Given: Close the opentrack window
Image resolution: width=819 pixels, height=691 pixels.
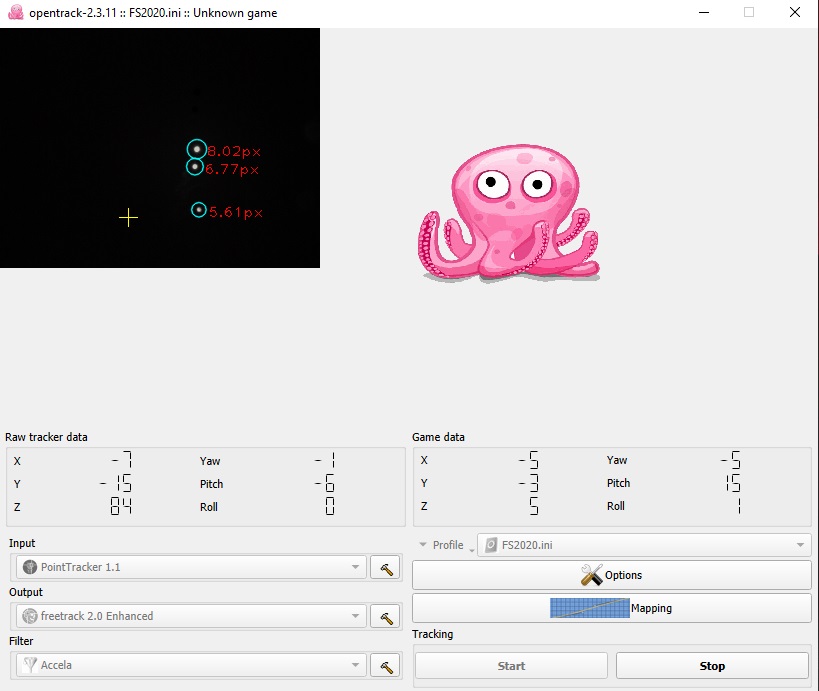Looking at the screenshot, I should point(794,13).
